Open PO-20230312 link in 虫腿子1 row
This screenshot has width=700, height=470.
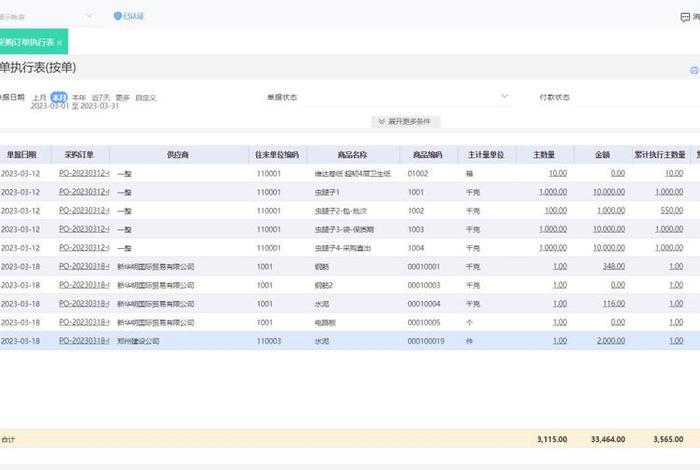(x=84, y=192)
